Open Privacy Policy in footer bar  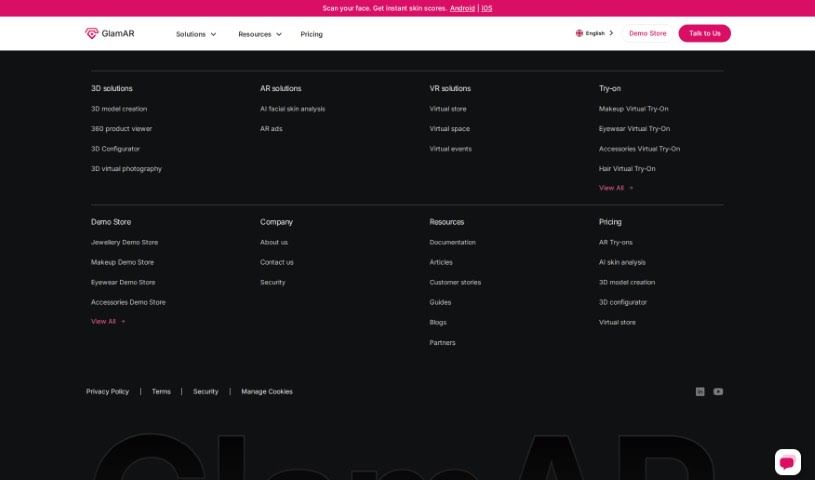(108, 392)
